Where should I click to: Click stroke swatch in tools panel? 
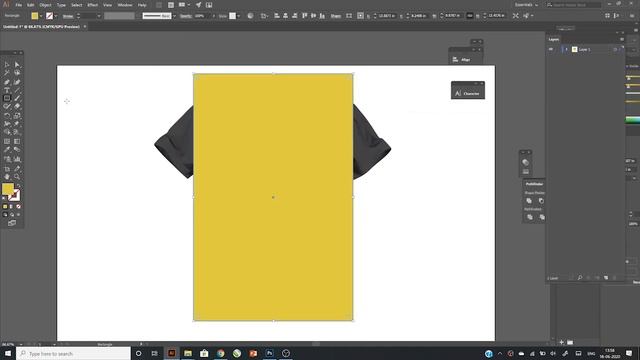pyautogui.click(x=14, y=195)
